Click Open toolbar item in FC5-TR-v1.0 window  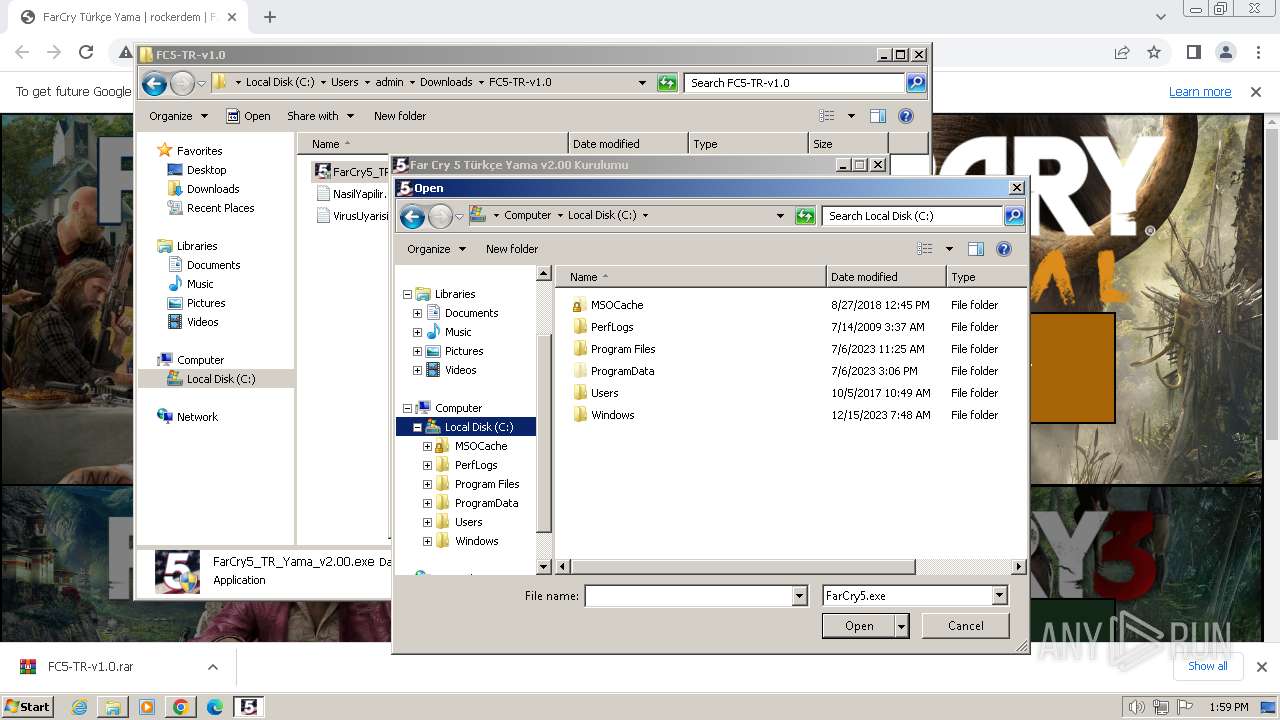(248, 116)
